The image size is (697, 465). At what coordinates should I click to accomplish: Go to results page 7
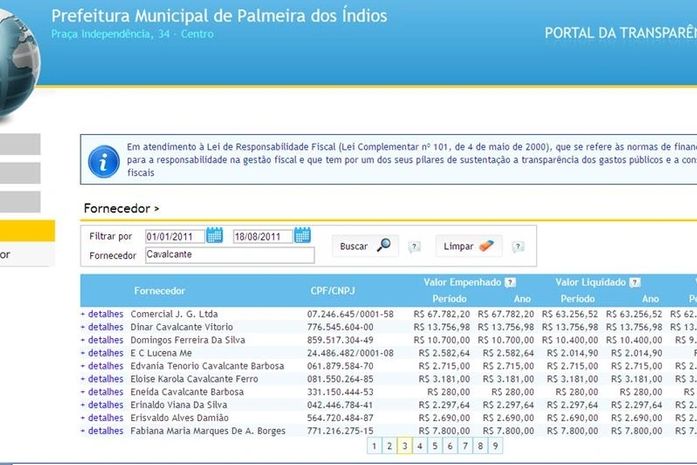465,446
